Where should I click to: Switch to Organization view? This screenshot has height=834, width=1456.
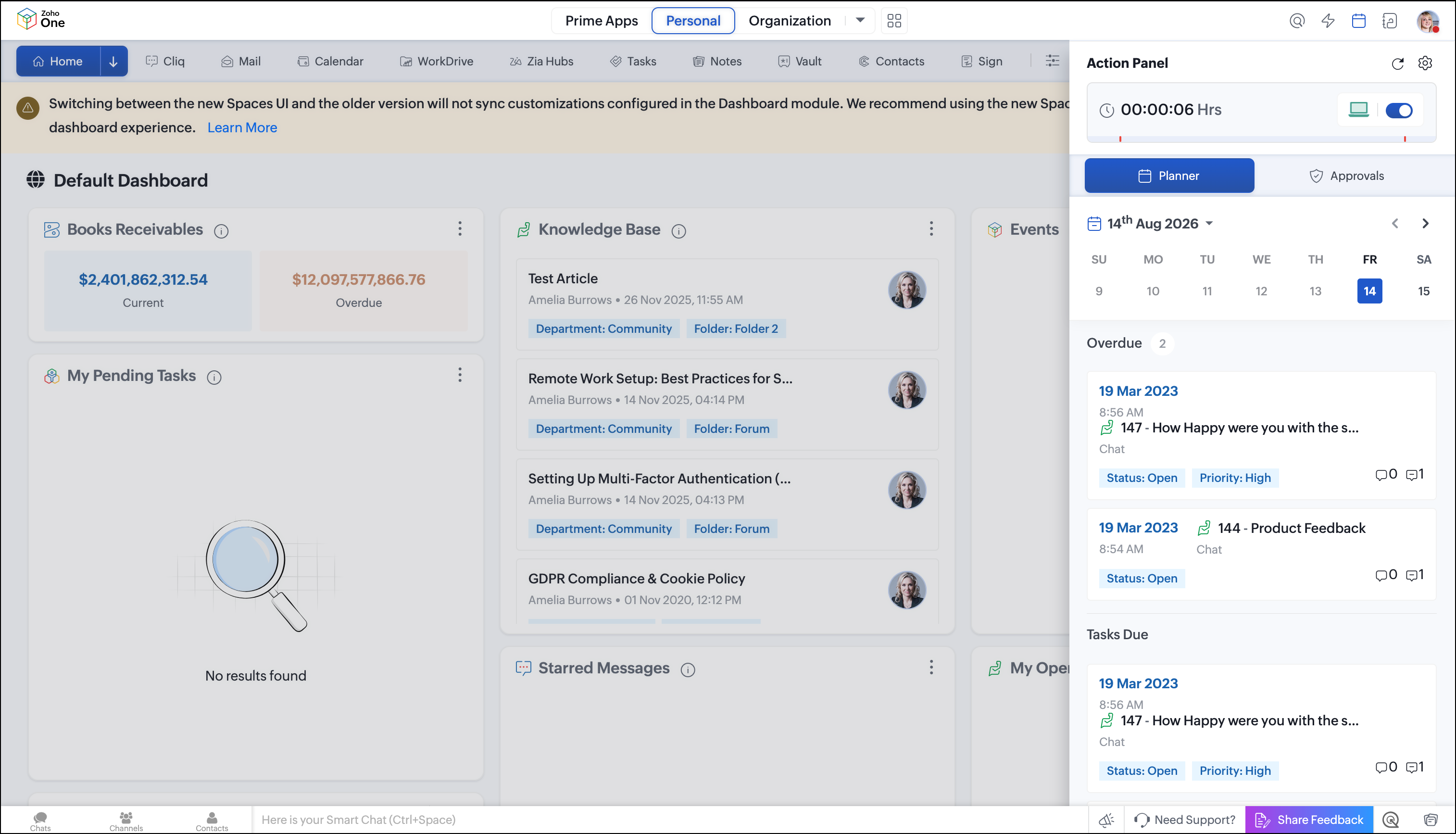[790, 21]
